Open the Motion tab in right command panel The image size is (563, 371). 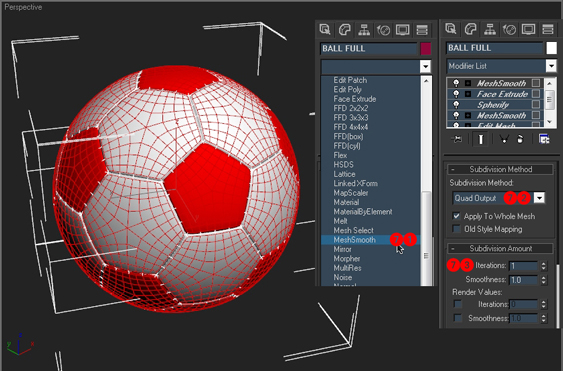tap(510, 29)
